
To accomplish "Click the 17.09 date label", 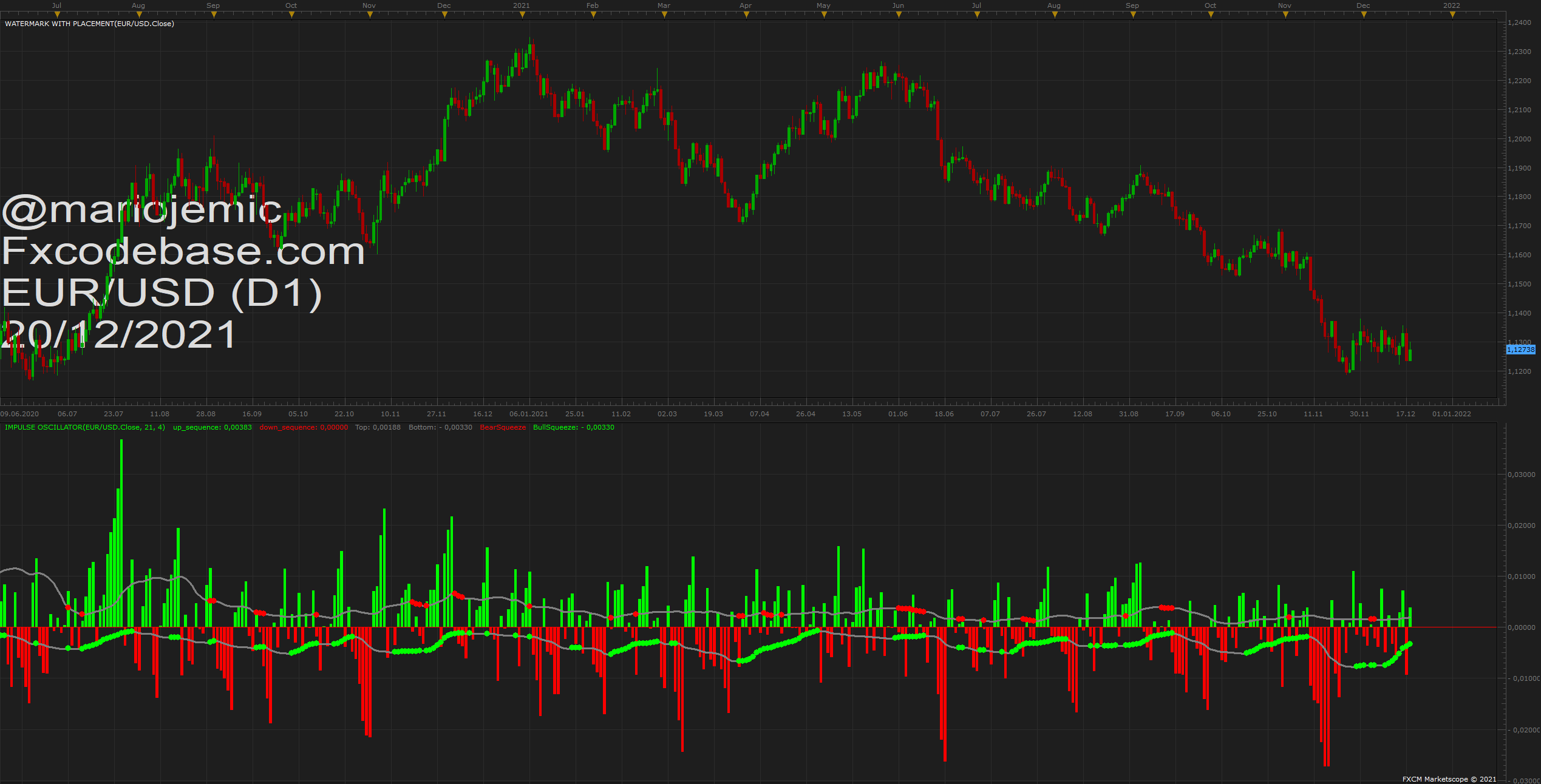I will (x=1175, y=414).
